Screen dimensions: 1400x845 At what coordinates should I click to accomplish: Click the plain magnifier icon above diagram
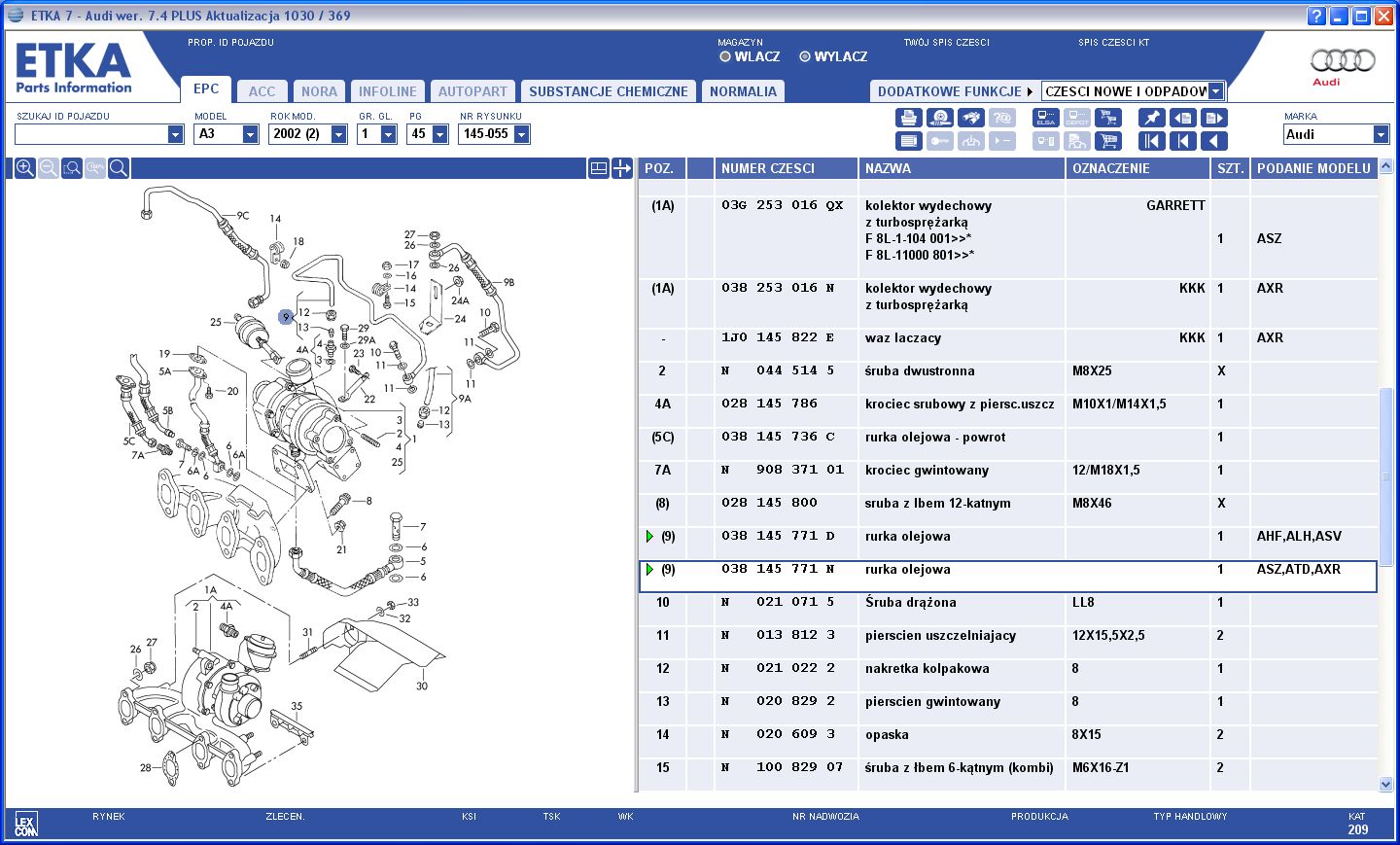[x=119, y=168]
